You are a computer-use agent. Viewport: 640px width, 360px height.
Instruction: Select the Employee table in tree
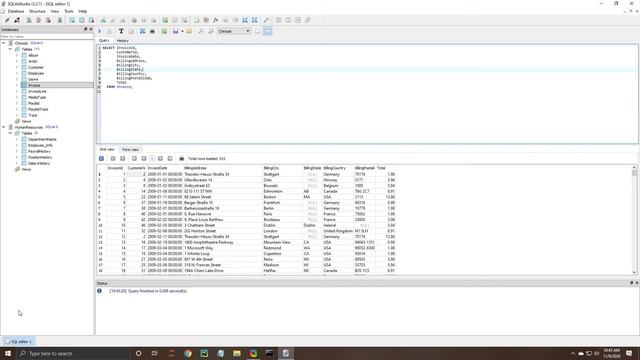[36, 73]
